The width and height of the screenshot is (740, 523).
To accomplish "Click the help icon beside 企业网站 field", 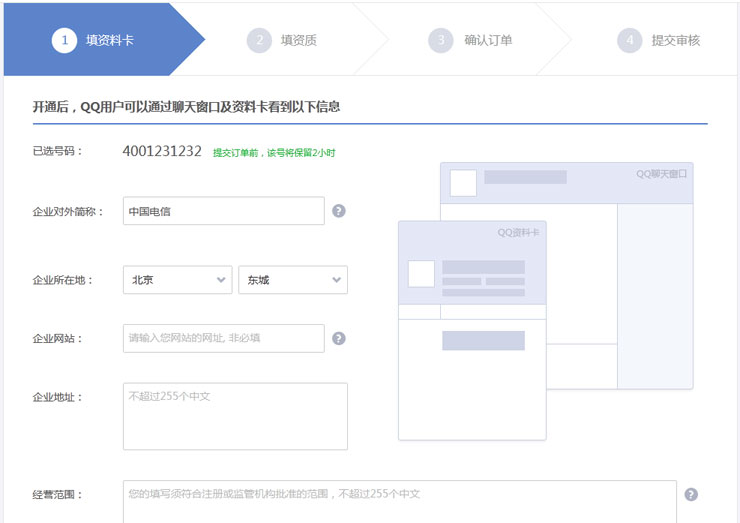I will [x=338, y=338].
